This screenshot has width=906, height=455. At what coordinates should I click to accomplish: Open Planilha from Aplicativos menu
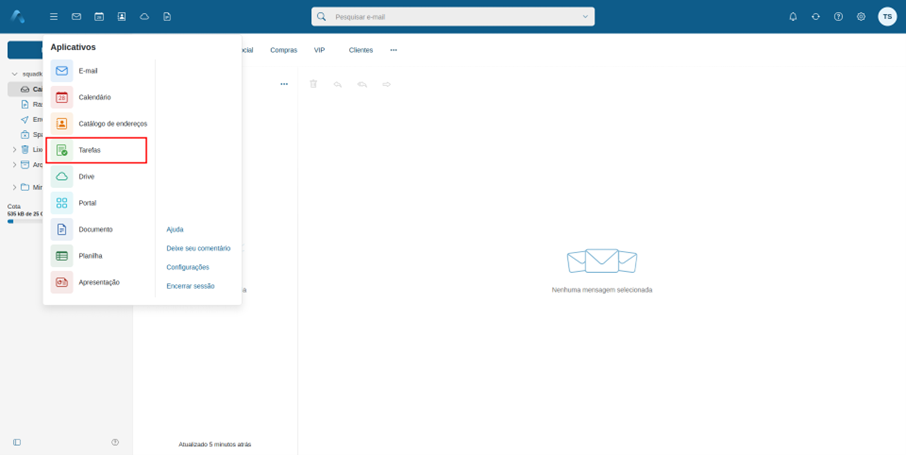[x=98, y=256]
